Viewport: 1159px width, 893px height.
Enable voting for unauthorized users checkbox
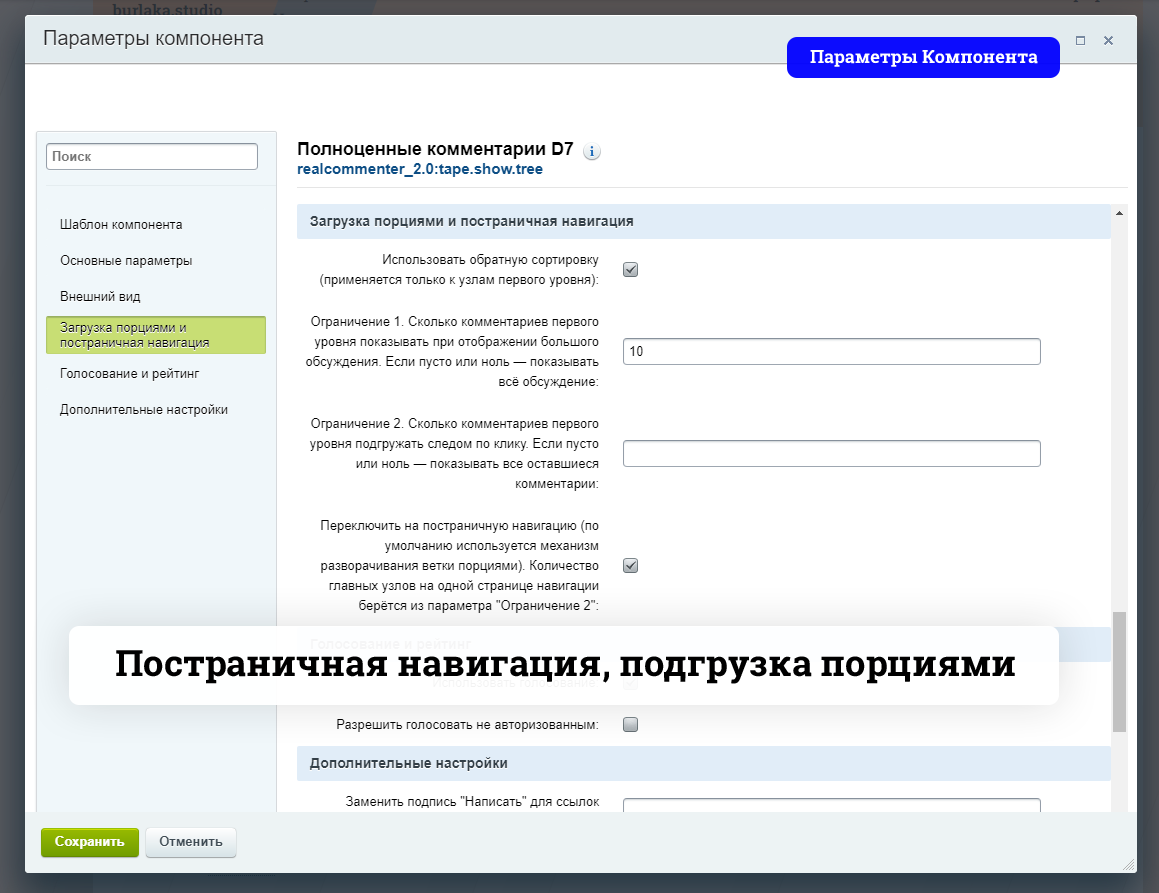point(630,725)
